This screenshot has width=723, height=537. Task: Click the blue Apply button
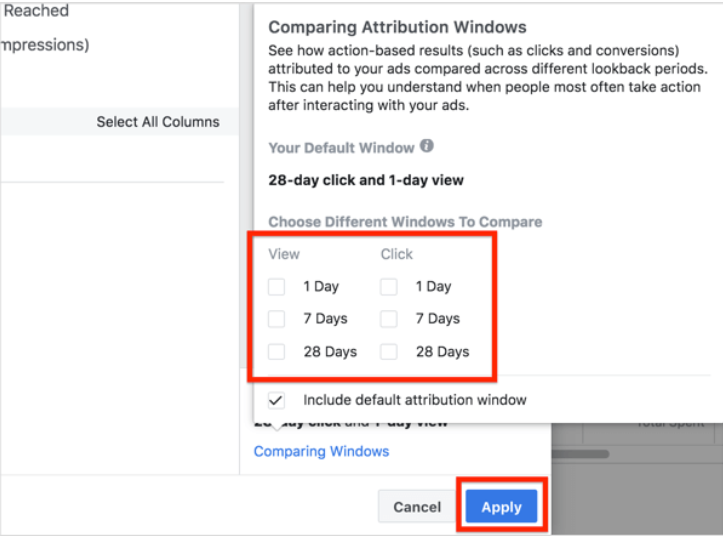click(501, 507)
